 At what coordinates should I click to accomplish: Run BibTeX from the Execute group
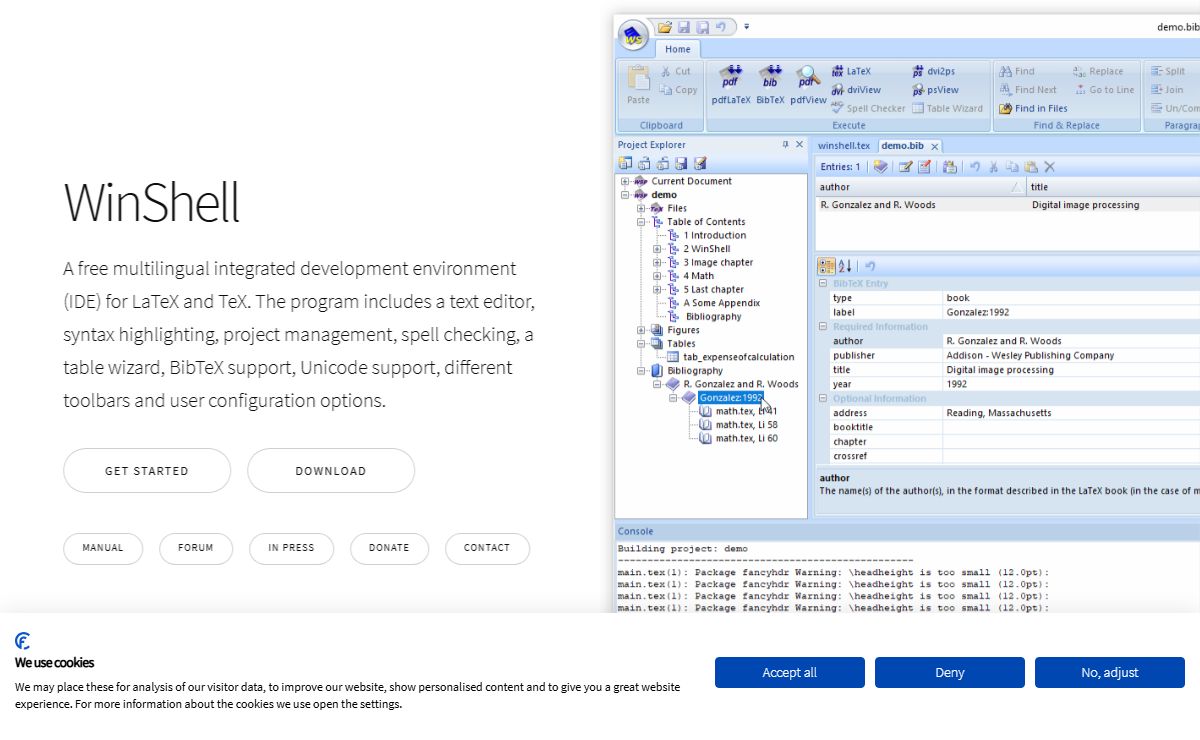pyautogui.click(x=770, y=85)
